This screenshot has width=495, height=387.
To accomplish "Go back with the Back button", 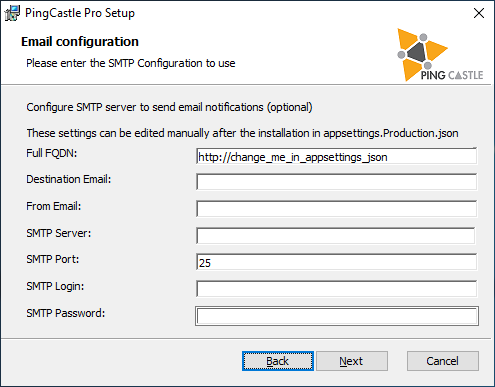I will [x=278, y=361].
